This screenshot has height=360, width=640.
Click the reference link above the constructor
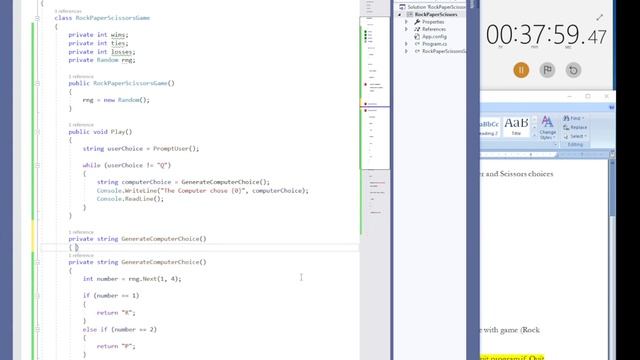tap(81, 76)
